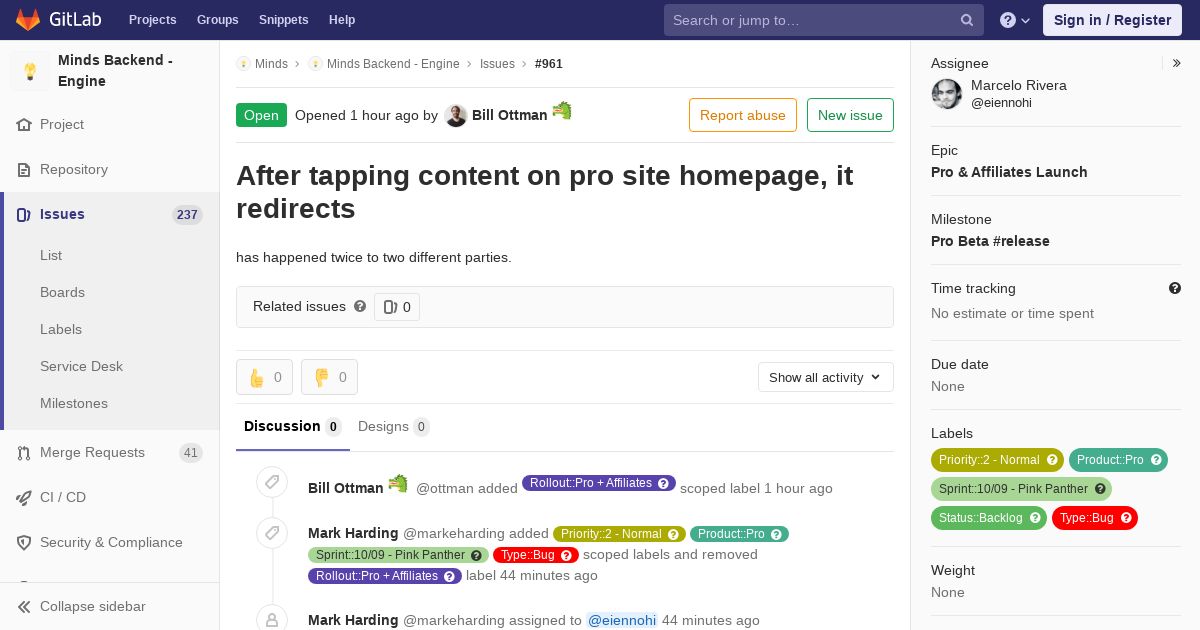The height and width of the screenshot is (630, 1200).
Task: Collapse the right sidebar with double arrow
Action: tap(1177, 63)
